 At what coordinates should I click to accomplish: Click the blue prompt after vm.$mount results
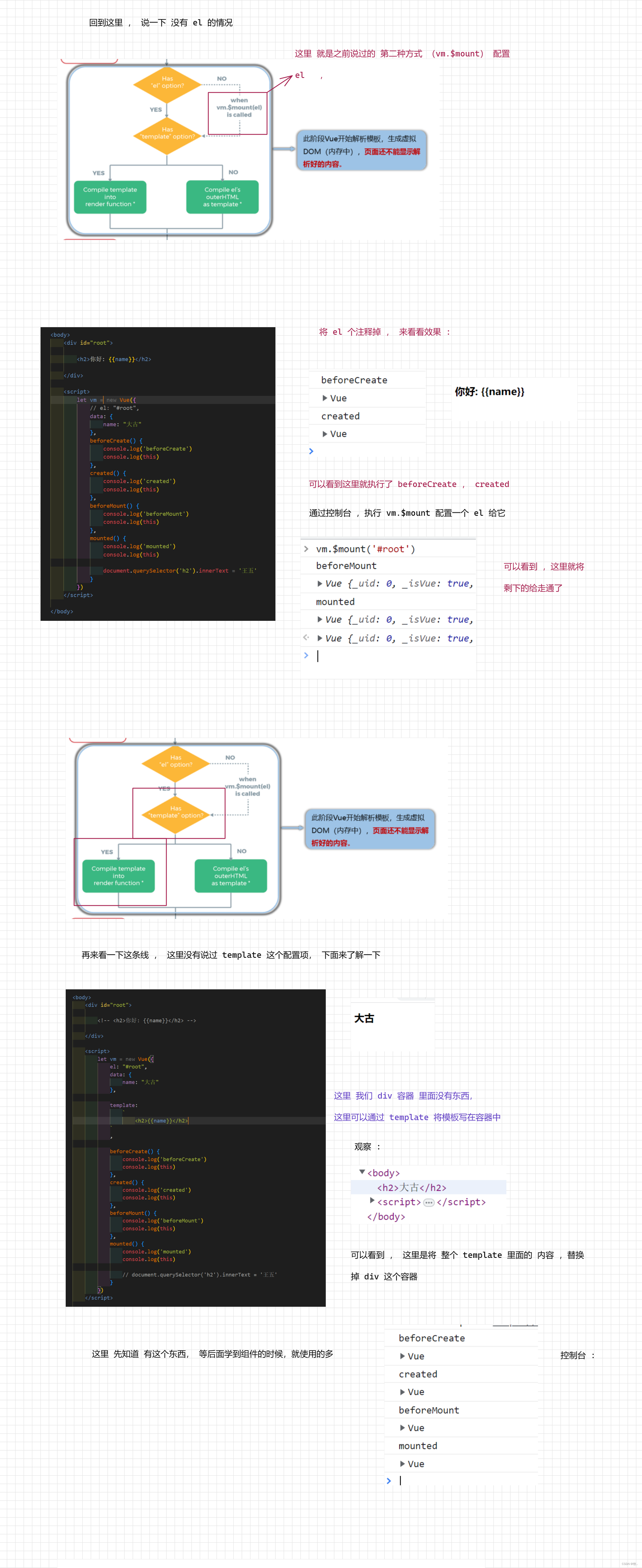(x=306, y=655)
